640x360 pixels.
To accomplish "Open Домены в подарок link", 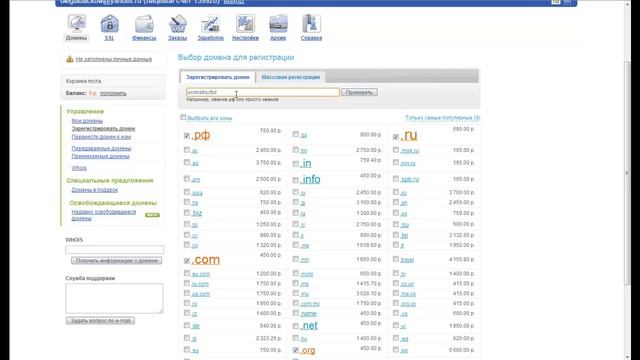I will pos(95,190).
